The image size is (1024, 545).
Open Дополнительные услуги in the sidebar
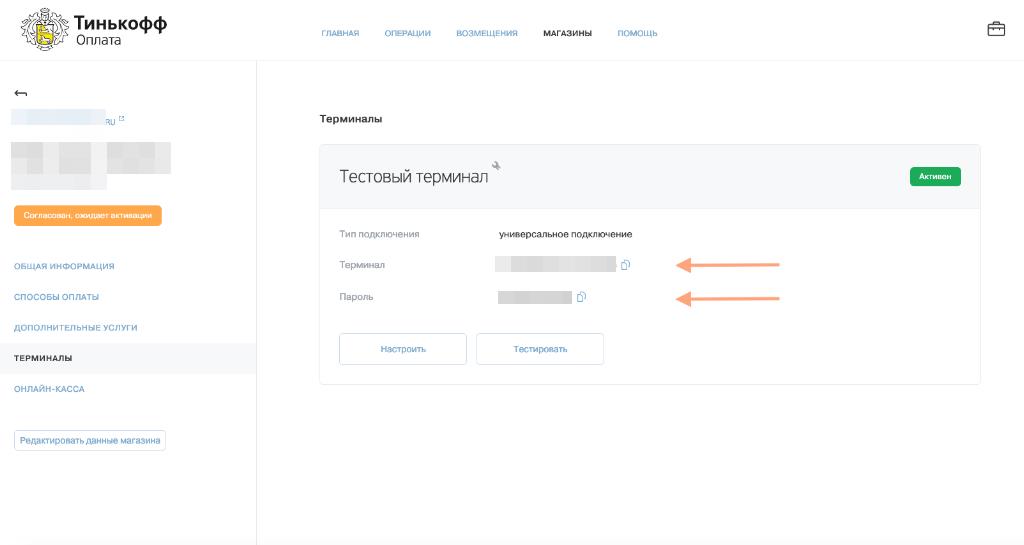coord(75,327)
